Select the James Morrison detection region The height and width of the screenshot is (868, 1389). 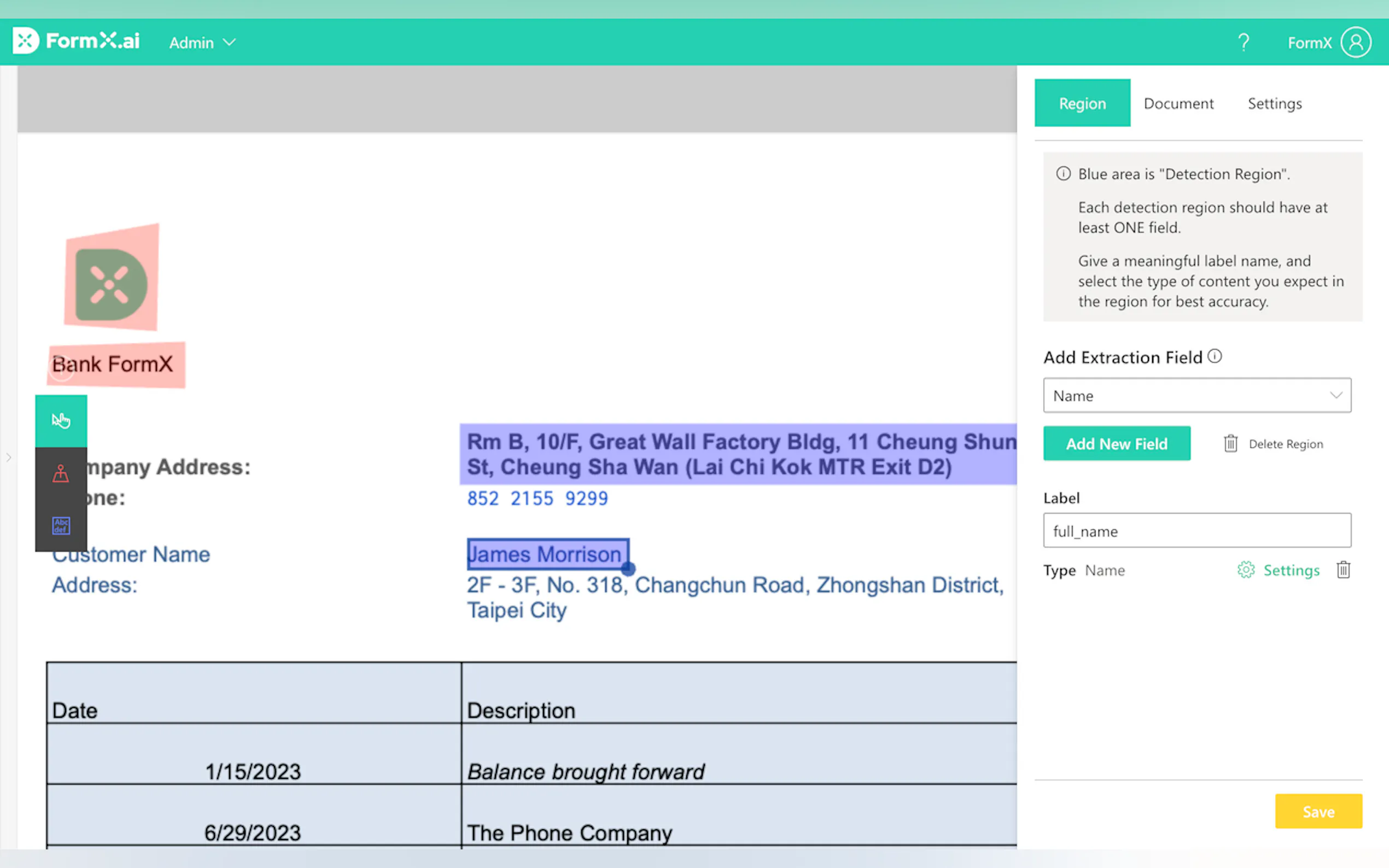547,554
